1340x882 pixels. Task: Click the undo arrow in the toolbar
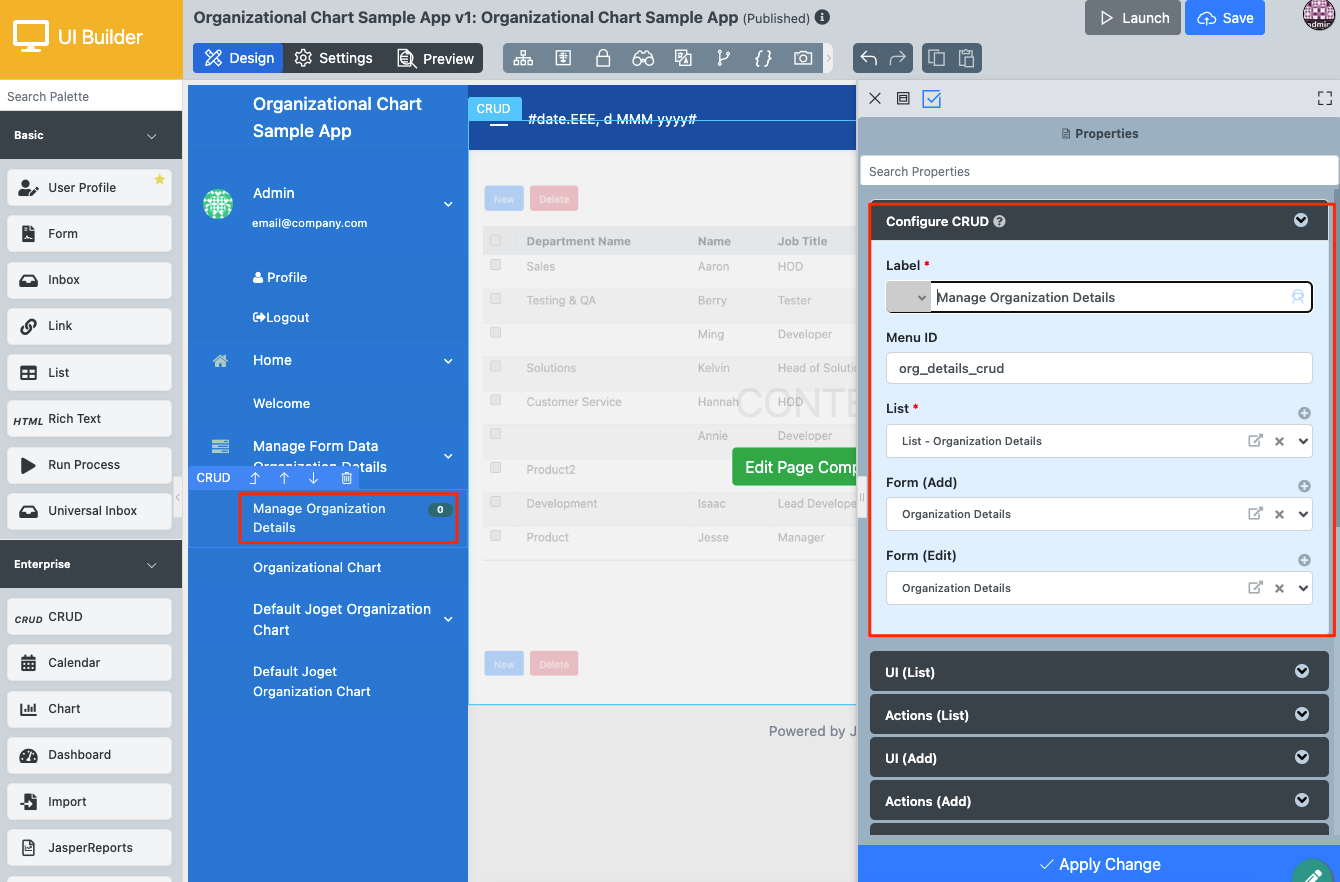point(869,58)
